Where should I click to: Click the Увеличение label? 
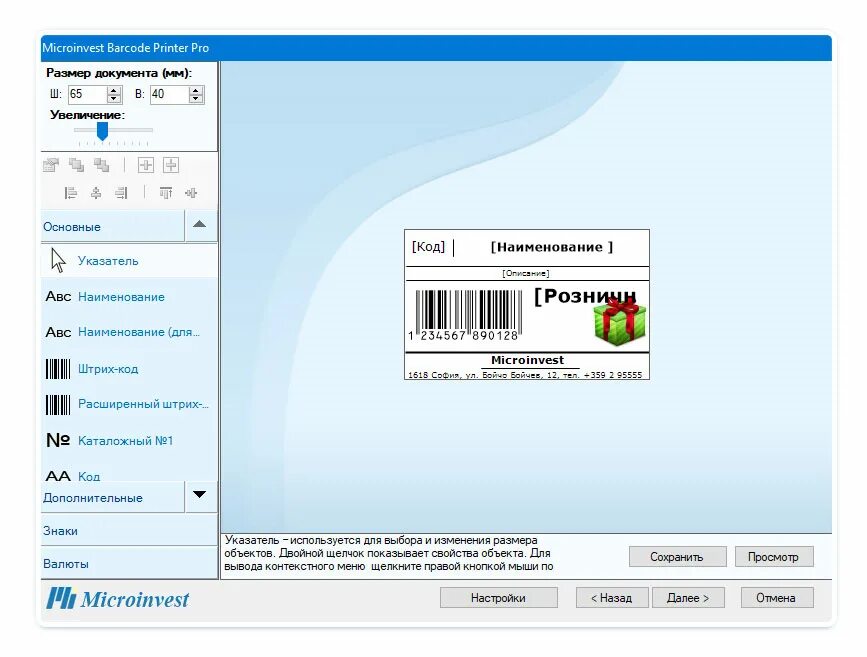click(87, 115)
